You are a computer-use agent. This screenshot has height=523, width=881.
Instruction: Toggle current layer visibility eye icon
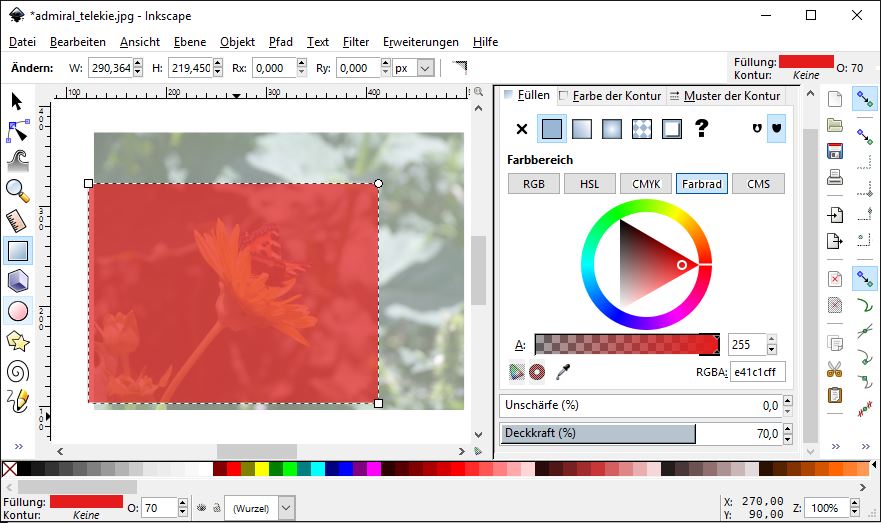point(200,508)
